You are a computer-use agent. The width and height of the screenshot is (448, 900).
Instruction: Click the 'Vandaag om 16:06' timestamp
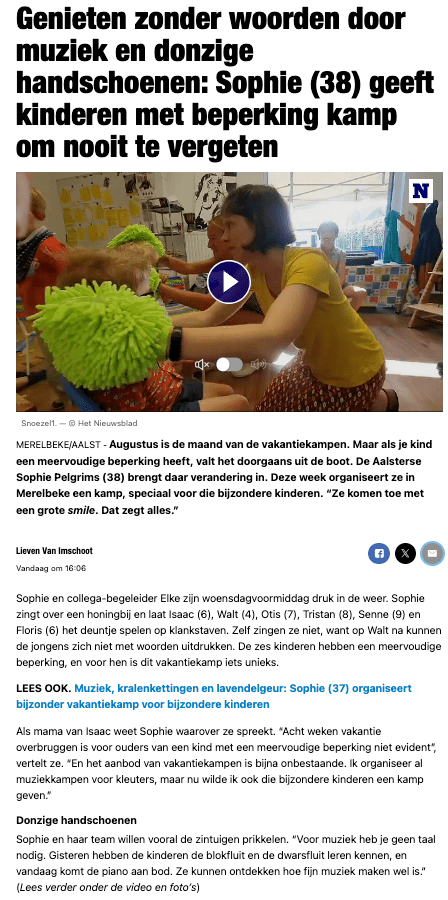tap(51, 568)
